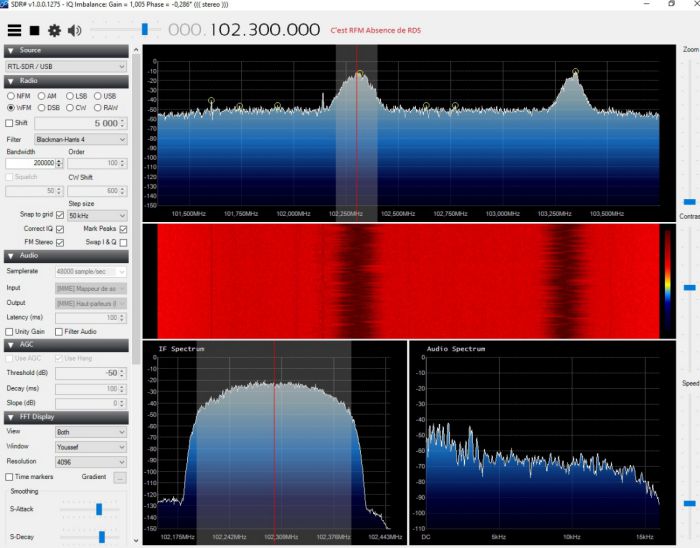Toggle the FM Stereo checkbox
700x548 pixels.
coord(60,242)
